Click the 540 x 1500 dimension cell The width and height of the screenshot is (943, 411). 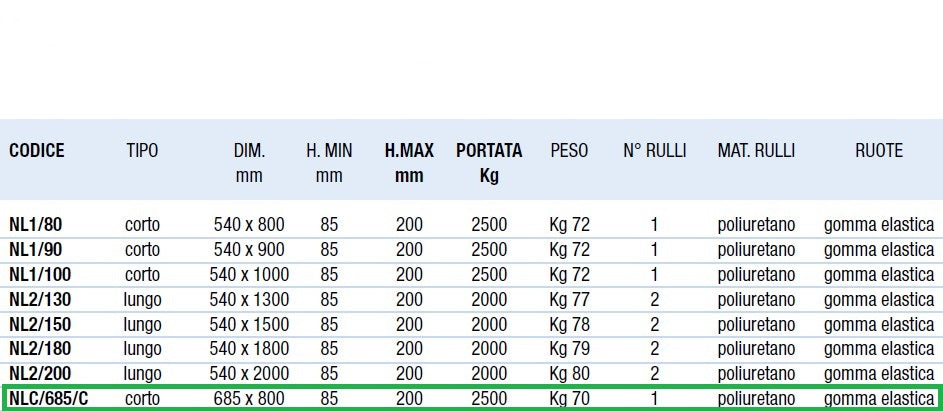pyautogui.click(x=251, y=324)
